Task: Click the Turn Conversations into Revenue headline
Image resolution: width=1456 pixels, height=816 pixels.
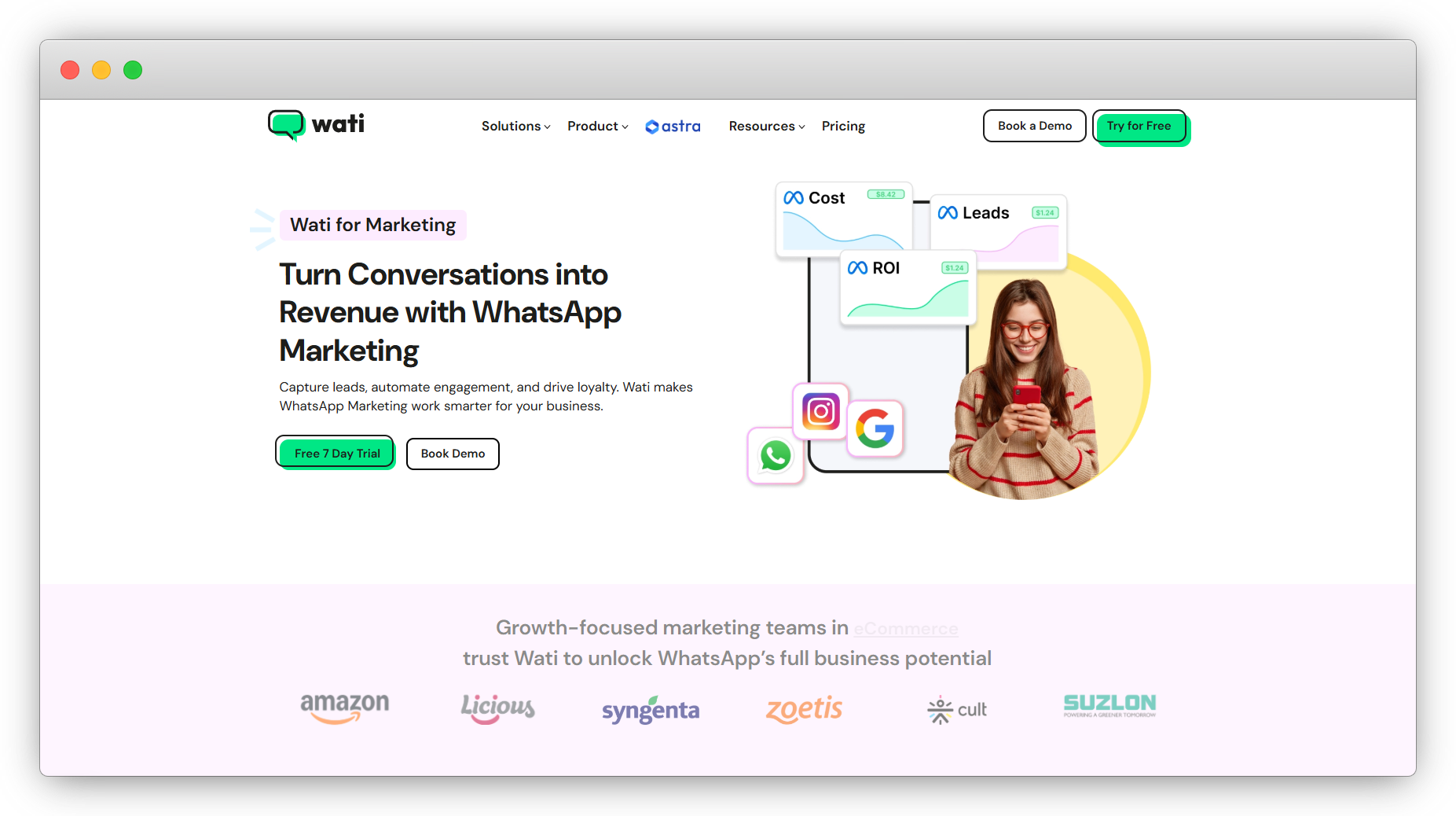Action: point(450,312)
